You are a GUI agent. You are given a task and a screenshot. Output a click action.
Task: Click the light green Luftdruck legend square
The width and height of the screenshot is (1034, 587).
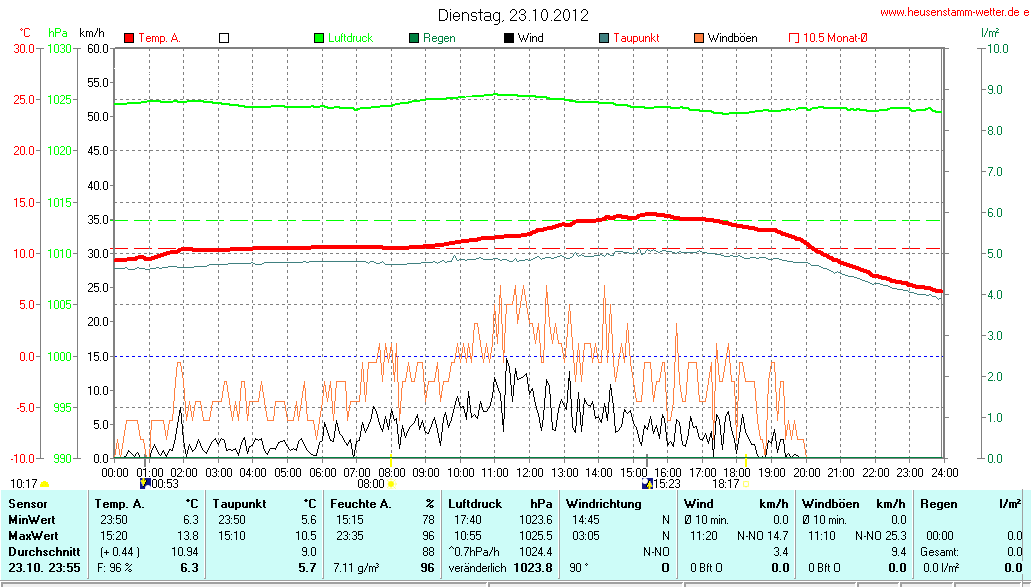pos(320,38)
